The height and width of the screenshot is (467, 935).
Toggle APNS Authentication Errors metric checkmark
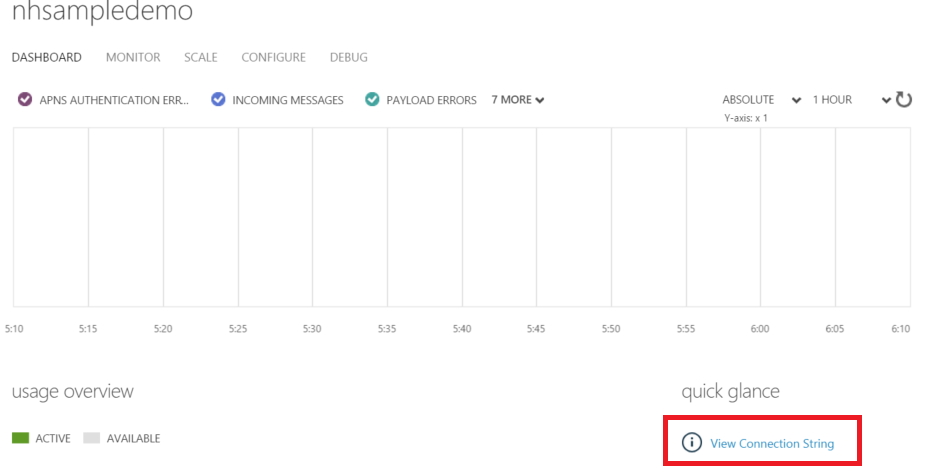point(26,100)
